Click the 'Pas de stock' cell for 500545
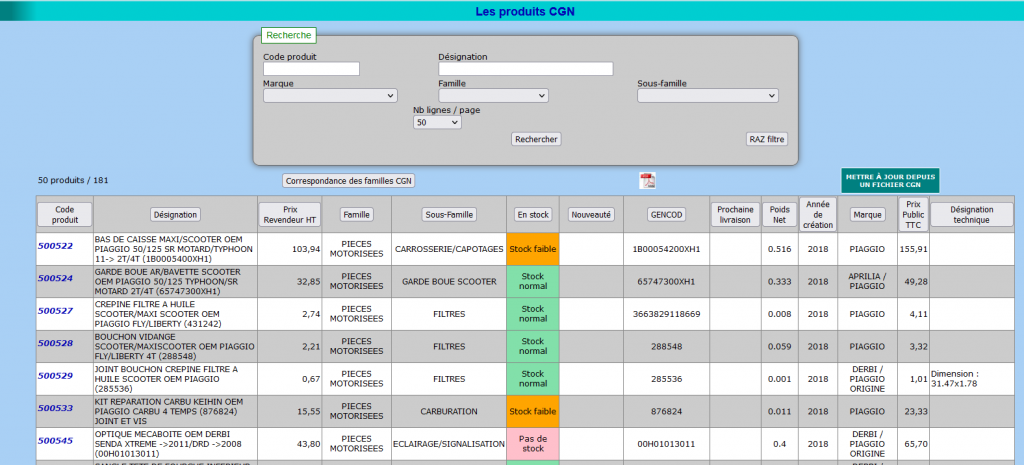The height and width of the screenshot is (465, 1024). tap(532, 444)
